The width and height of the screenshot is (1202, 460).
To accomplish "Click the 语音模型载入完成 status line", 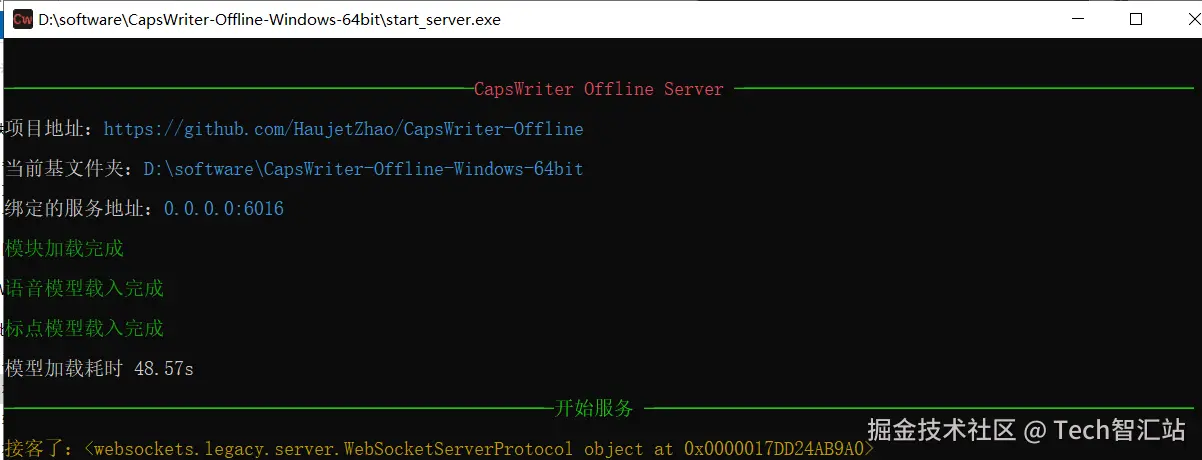I will coord(84,289).
